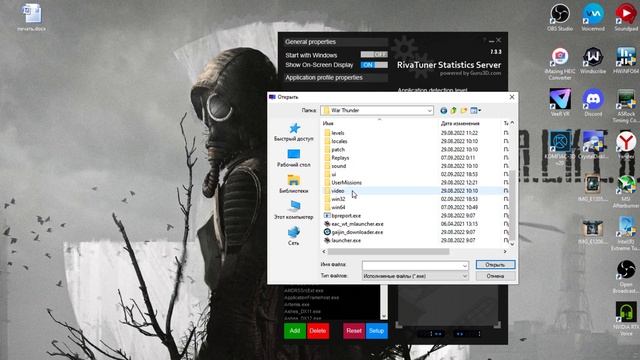Select Рабочий стол in the dialog sidebar
640x360 pixels.
coord(293,158)
